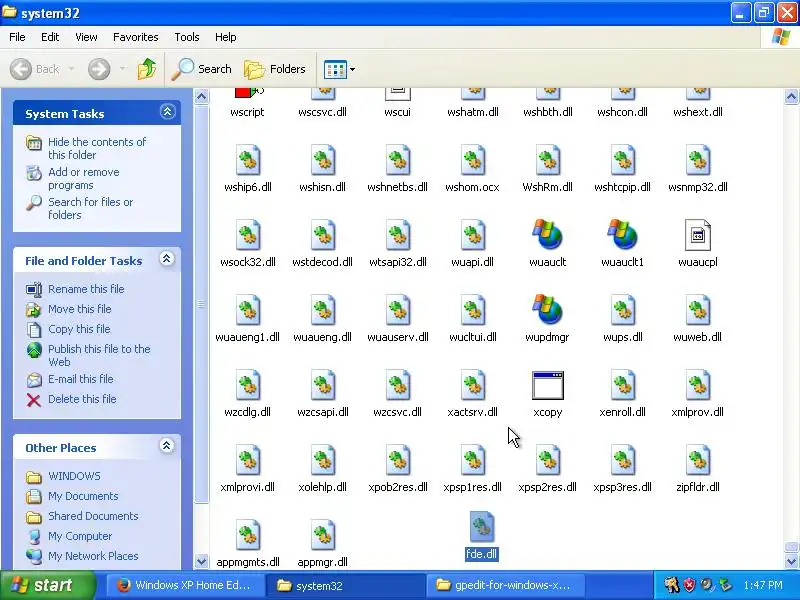Click the Back toolbar button
The height and width of the screenshot is (600, 800).
35,69
